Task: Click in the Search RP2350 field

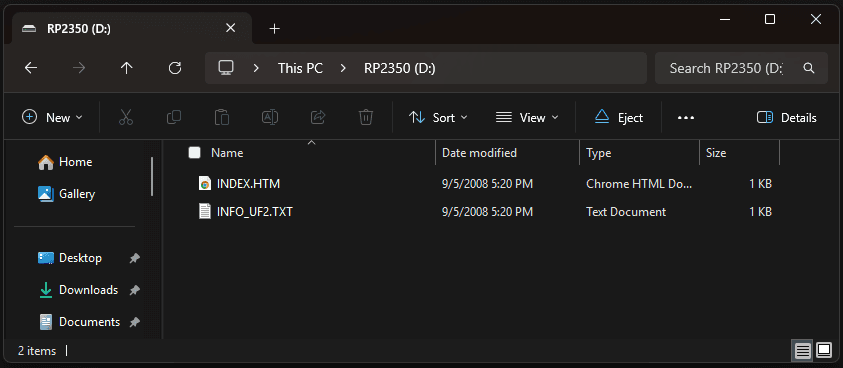Action: [x=726, y=68]
